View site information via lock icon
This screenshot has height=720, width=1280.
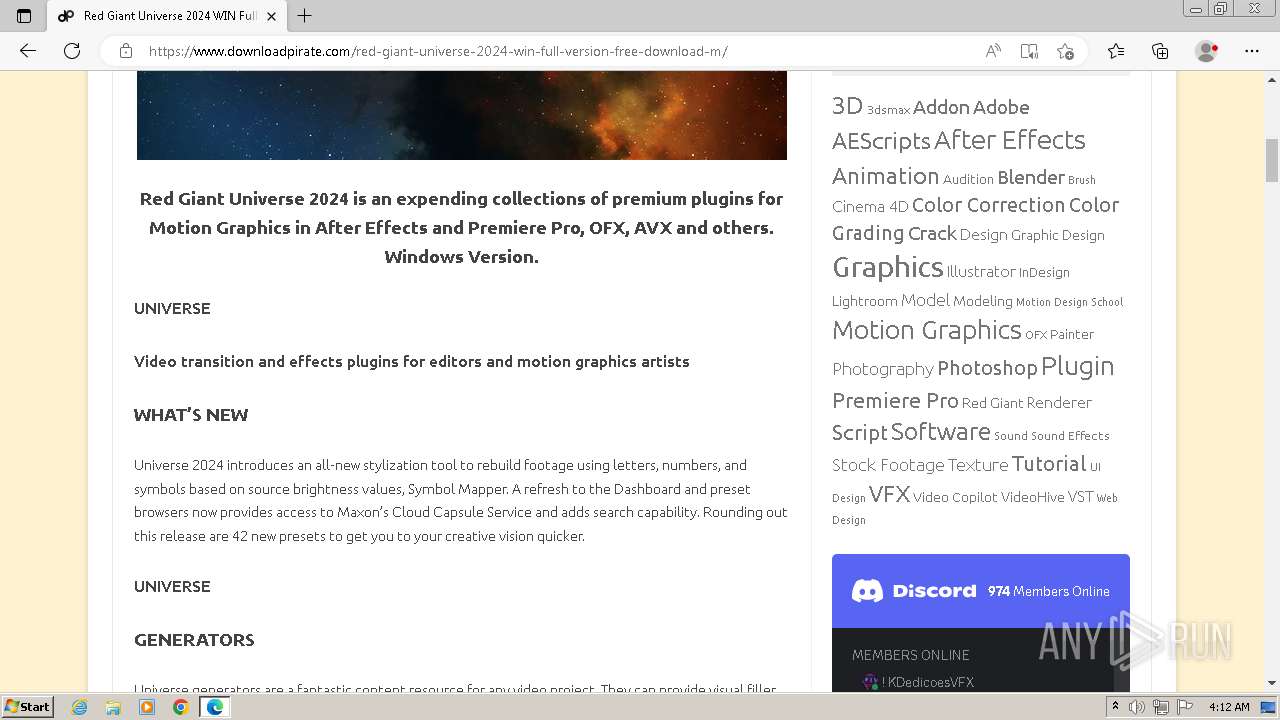click(126, 51)
